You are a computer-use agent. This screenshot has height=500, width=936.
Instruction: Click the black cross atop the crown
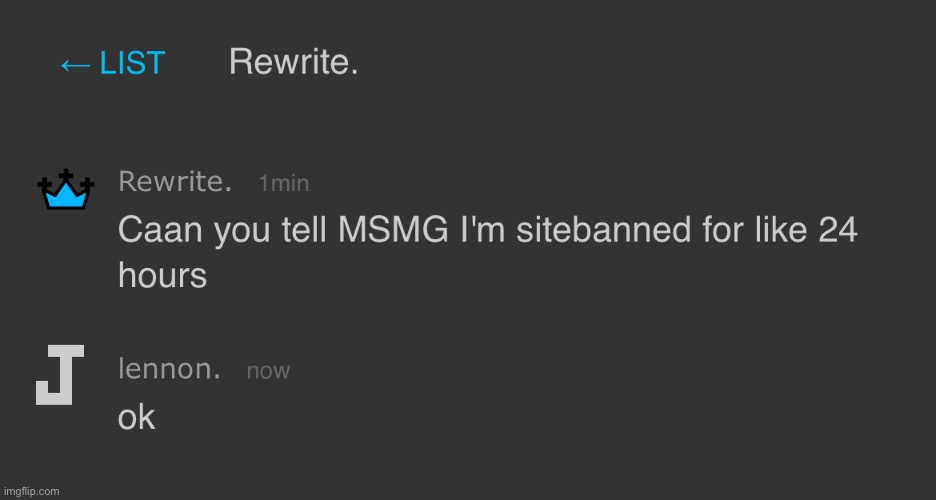click(66, 176)
